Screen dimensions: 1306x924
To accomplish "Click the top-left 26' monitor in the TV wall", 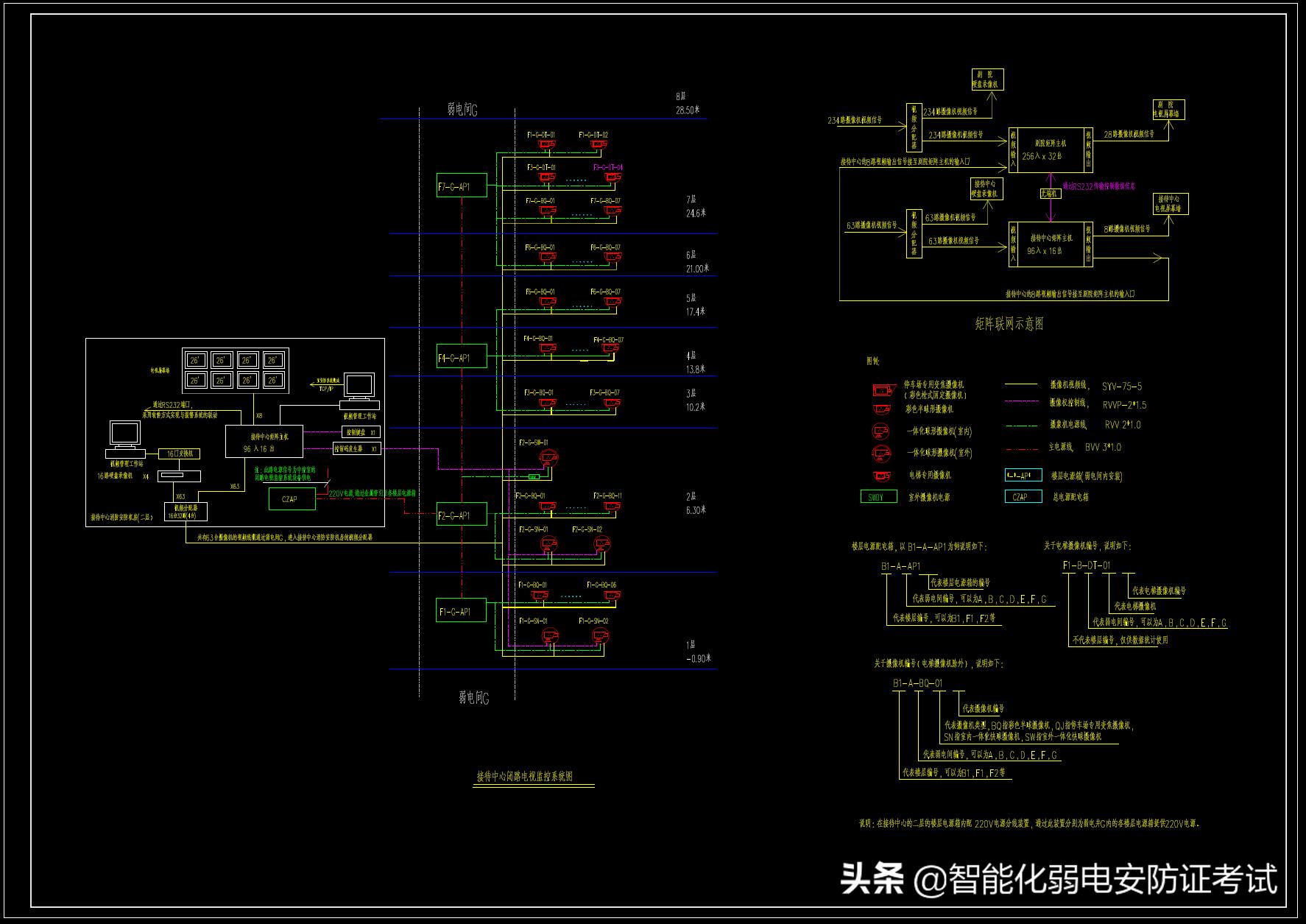I will tap(195, 360).
